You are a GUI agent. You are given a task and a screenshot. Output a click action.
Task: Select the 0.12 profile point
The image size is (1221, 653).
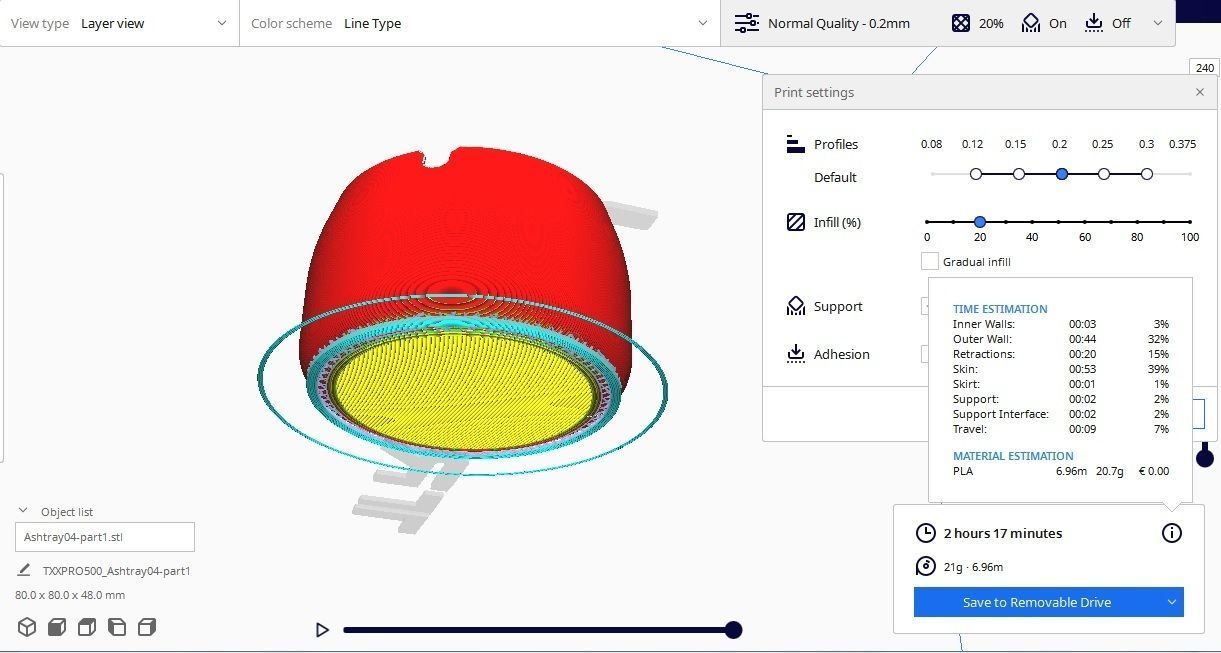[976, 174]
